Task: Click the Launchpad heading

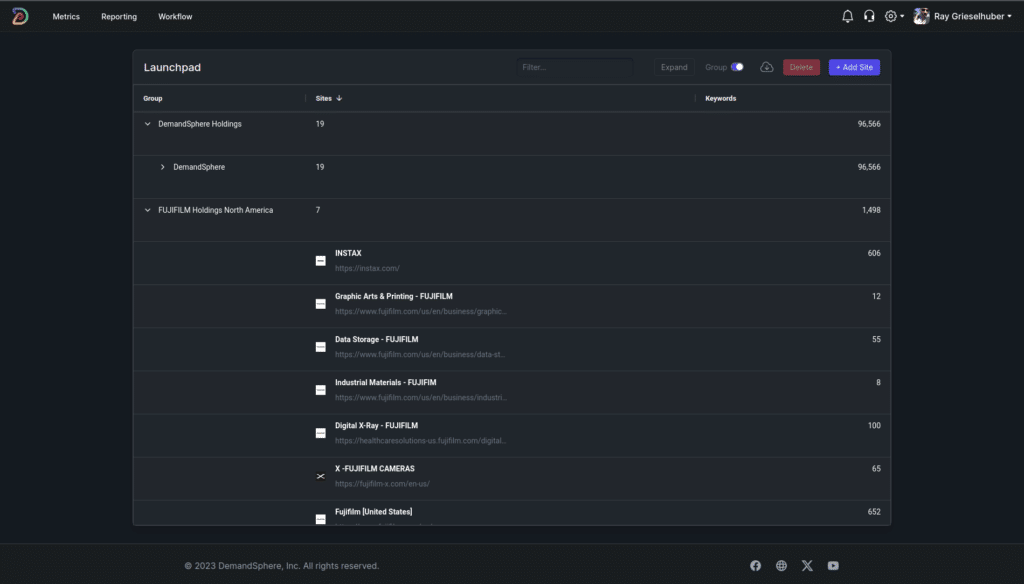Action: [172, 67]
